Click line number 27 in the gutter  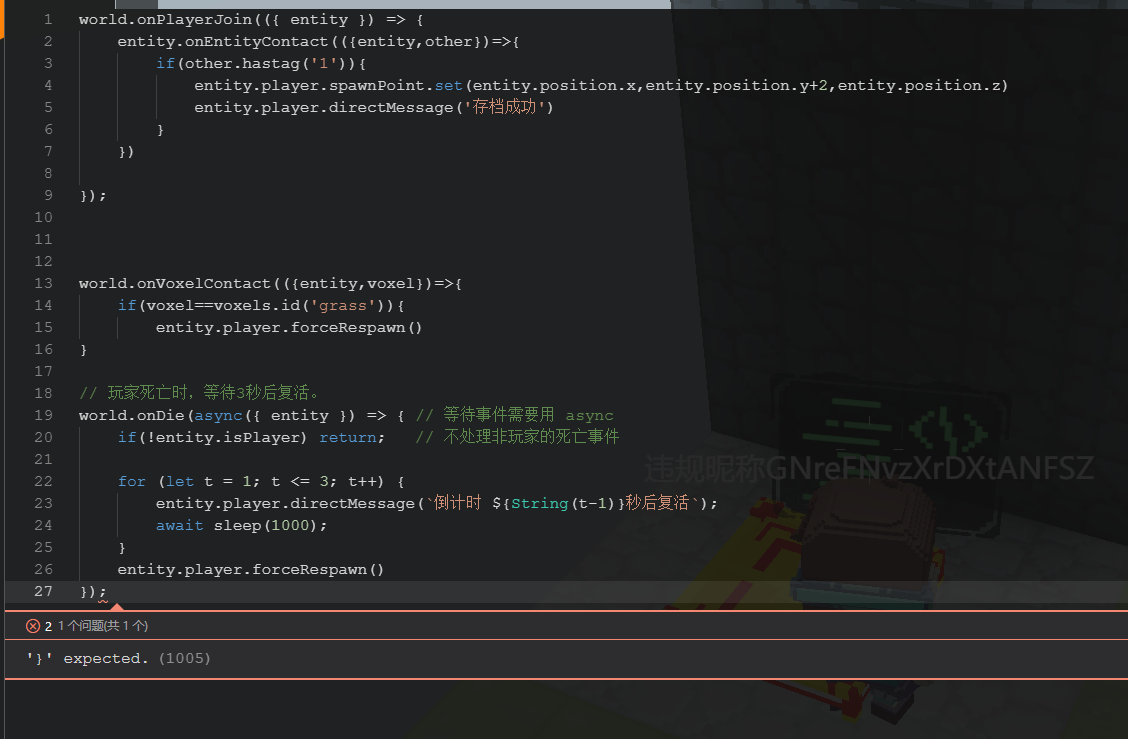tap(43, 591)
